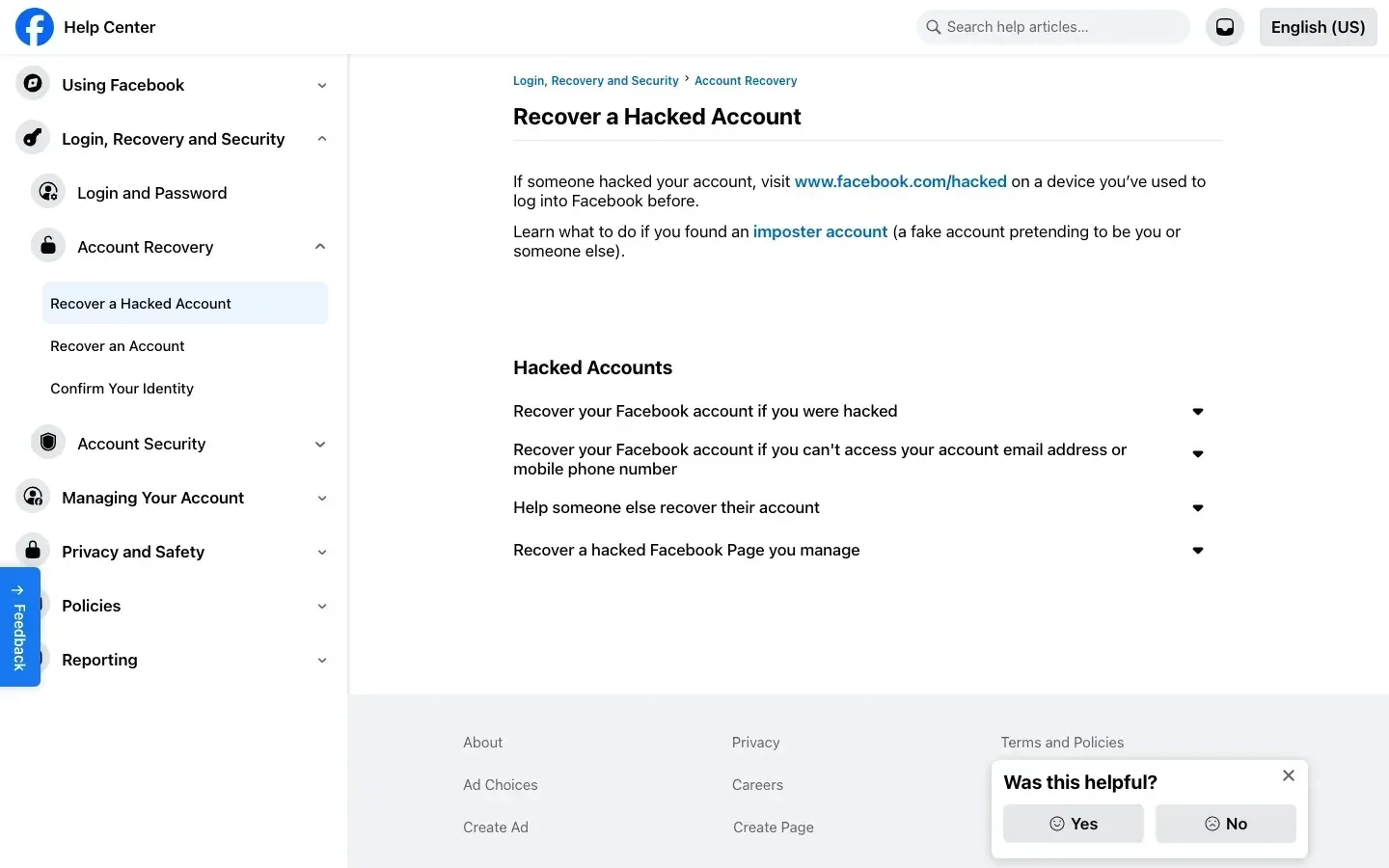
Task: Click the No not helpful button
Action: 1226,824
